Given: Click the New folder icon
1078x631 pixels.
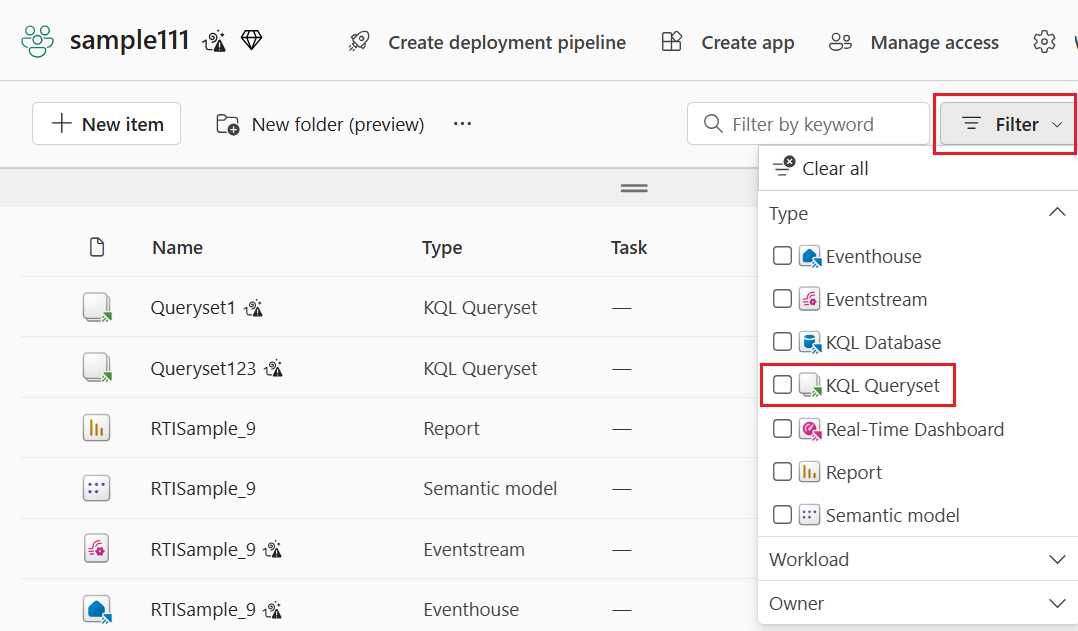Looking at the screenshot, I should pos(228,124).
